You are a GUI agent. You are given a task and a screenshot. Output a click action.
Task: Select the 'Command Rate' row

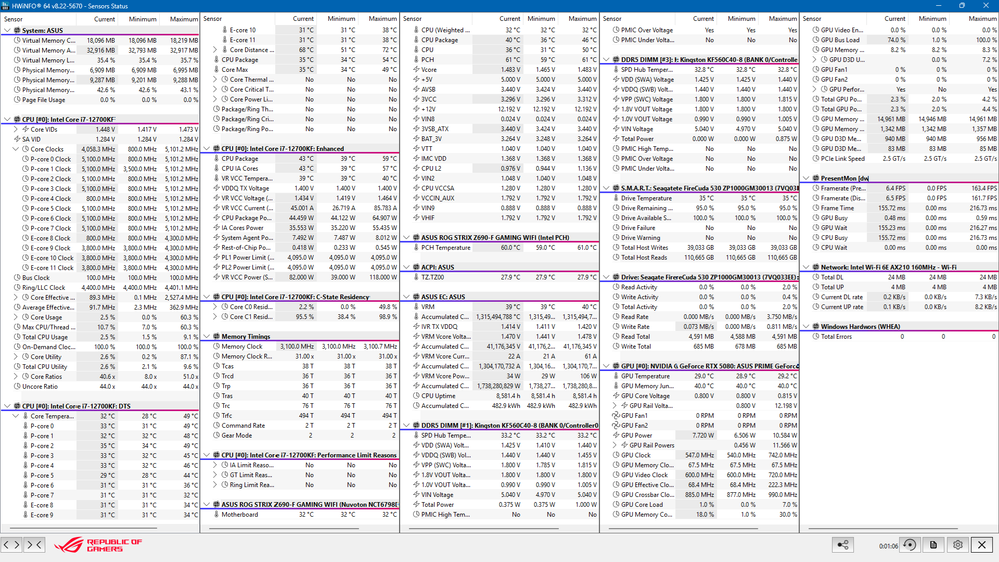[300, 426]
